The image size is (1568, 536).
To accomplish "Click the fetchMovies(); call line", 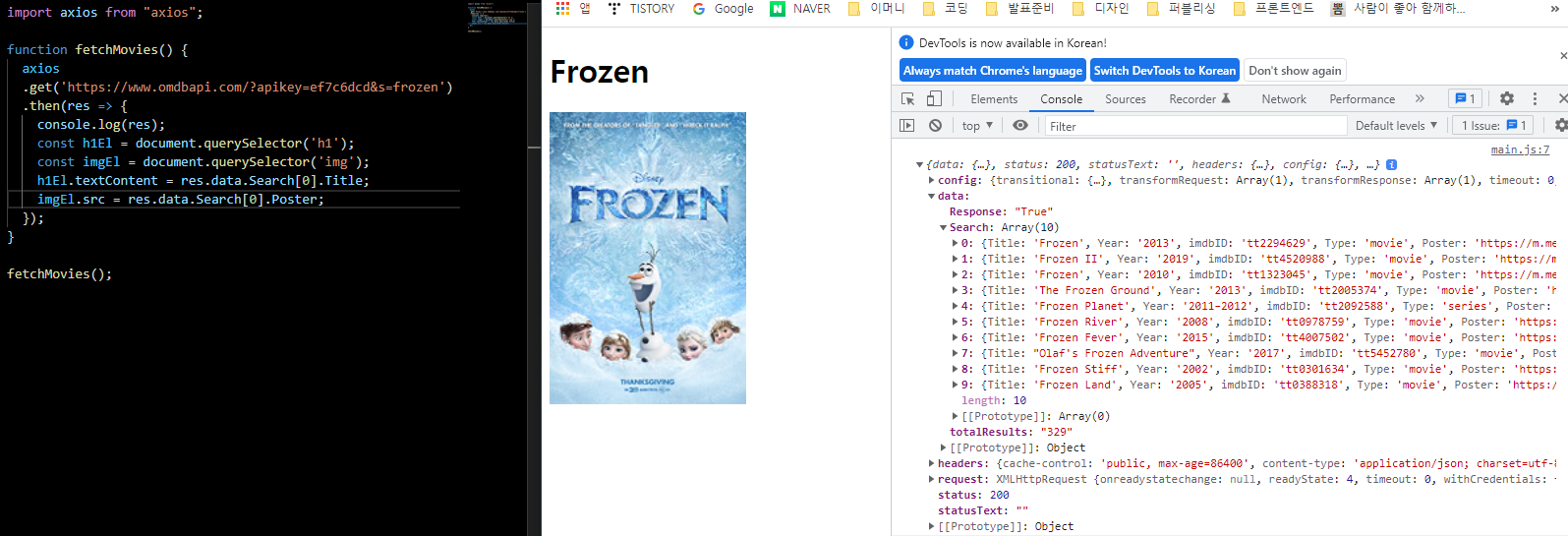I will click(60, 274).
